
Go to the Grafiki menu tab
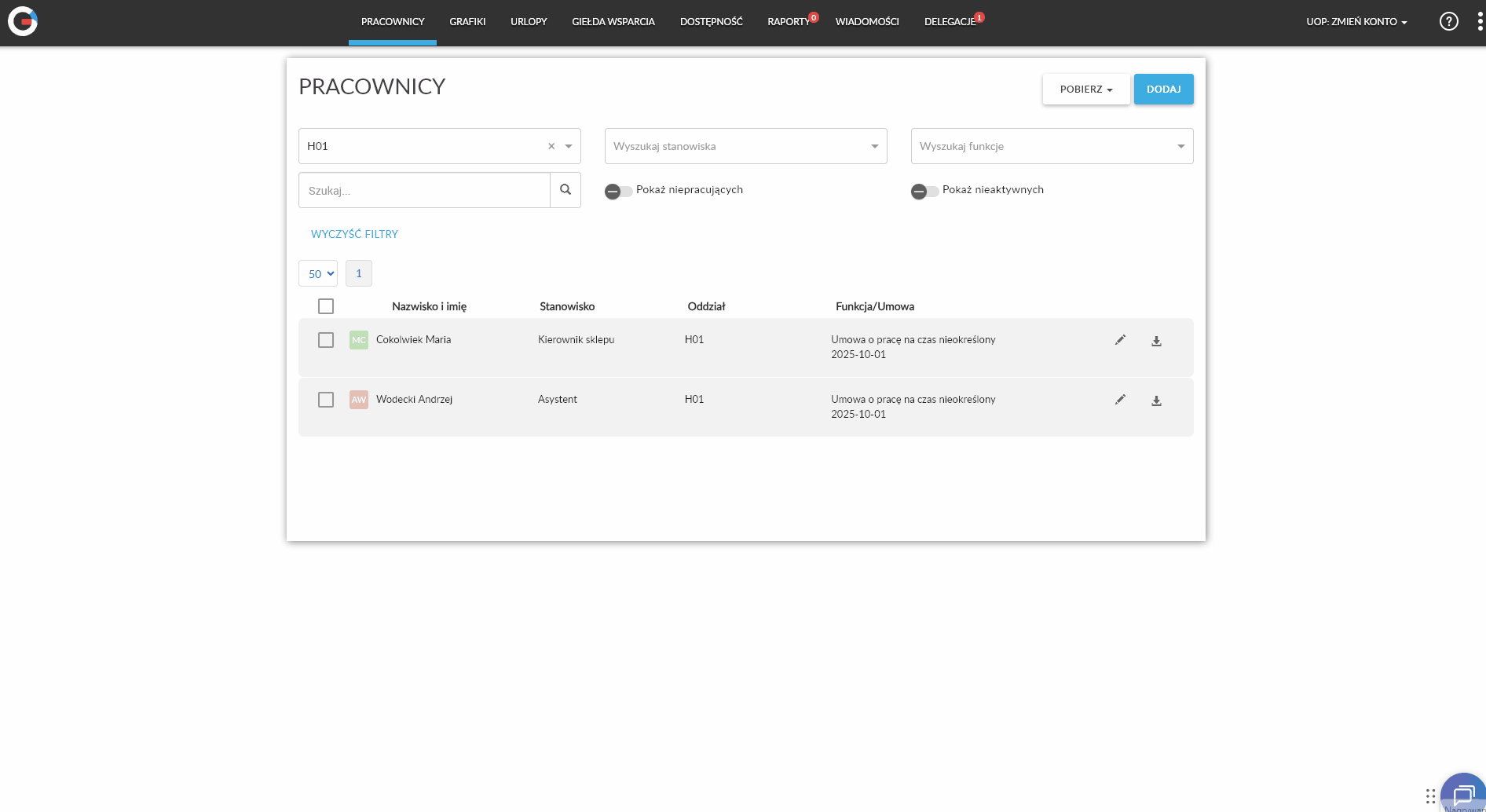coord(467,22)
